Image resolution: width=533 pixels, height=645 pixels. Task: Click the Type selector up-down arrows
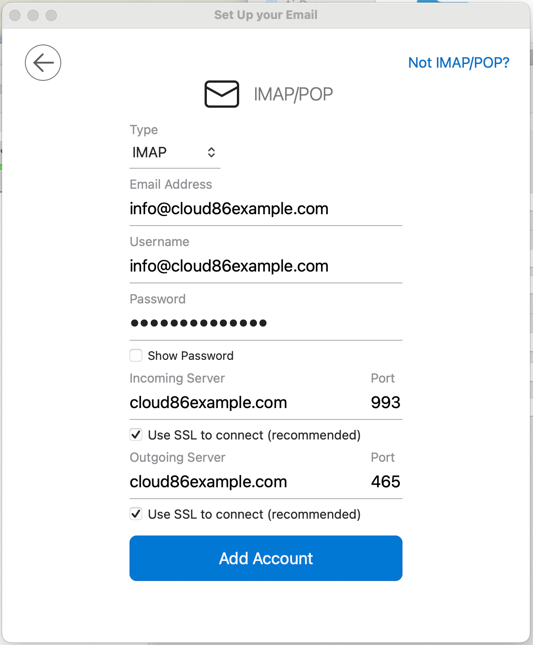click(x=211, y=153)
